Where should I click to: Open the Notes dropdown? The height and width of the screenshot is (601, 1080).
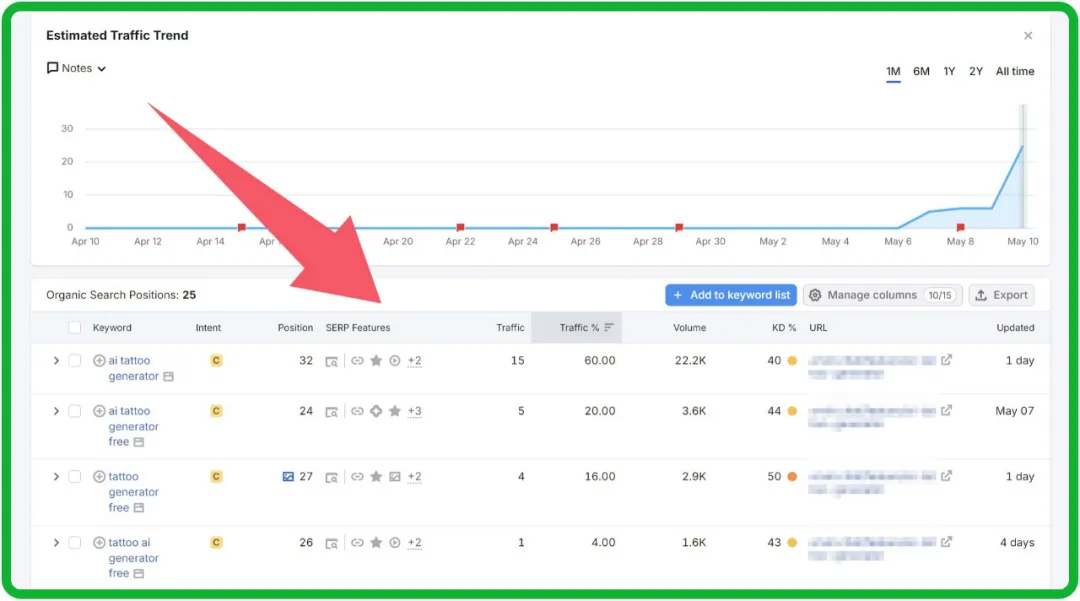[77, 69]
